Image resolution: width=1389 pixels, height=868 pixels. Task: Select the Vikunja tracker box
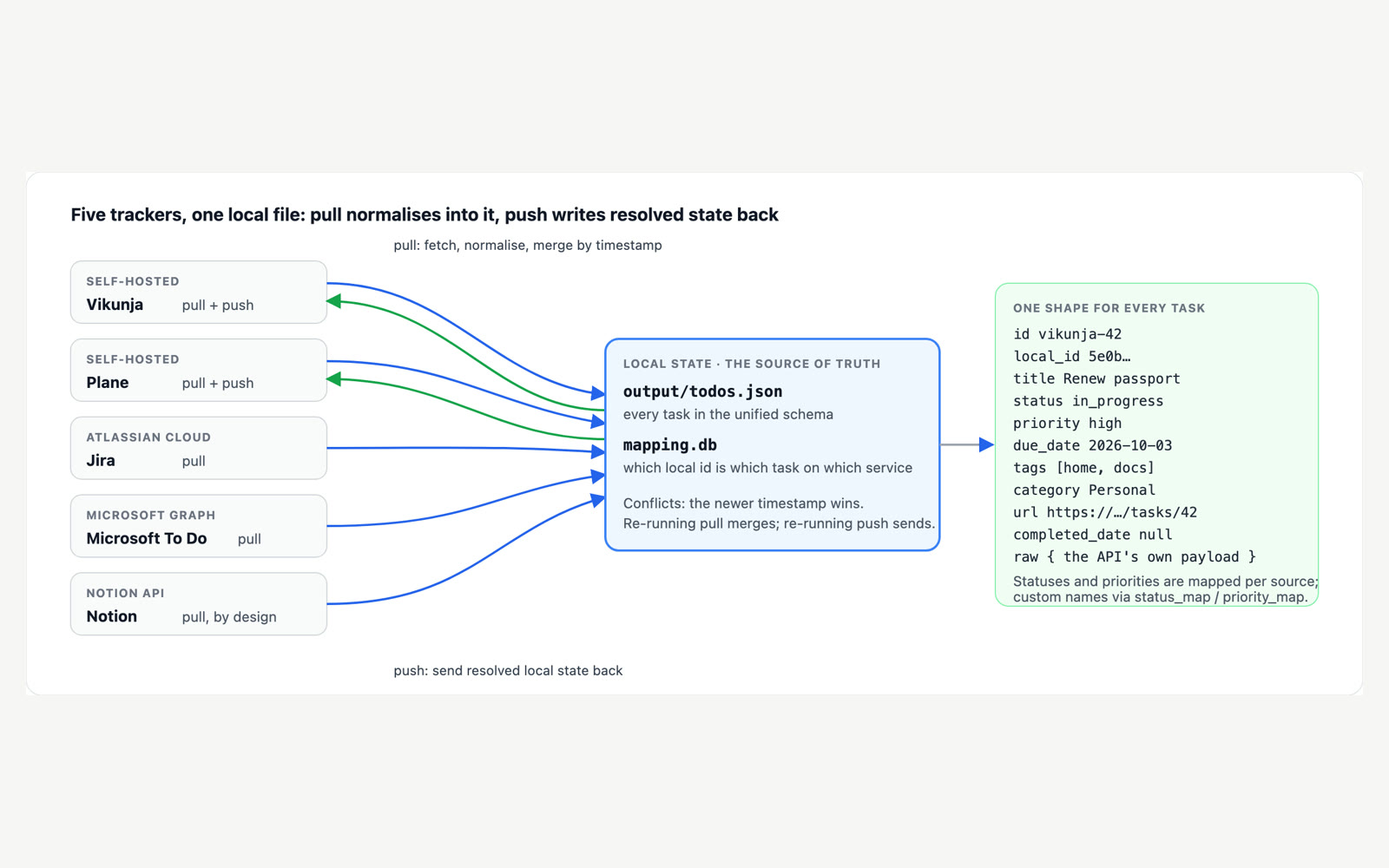click(x=199, y=293)
